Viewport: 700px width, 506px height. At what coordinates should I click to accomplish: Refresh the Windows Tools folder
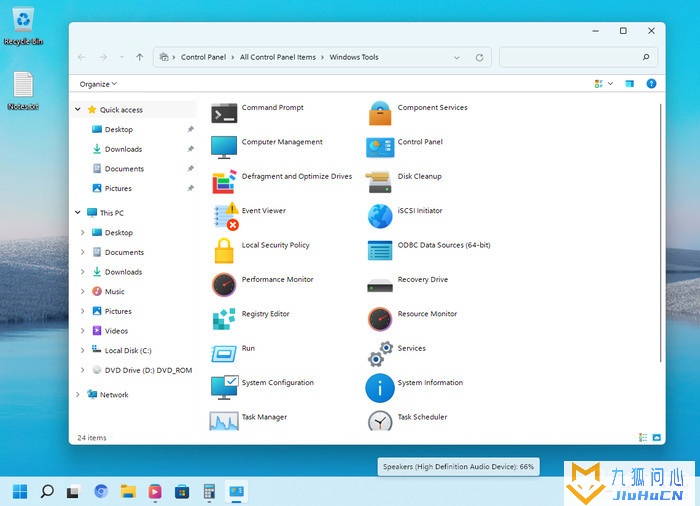[x=479, y=57]
